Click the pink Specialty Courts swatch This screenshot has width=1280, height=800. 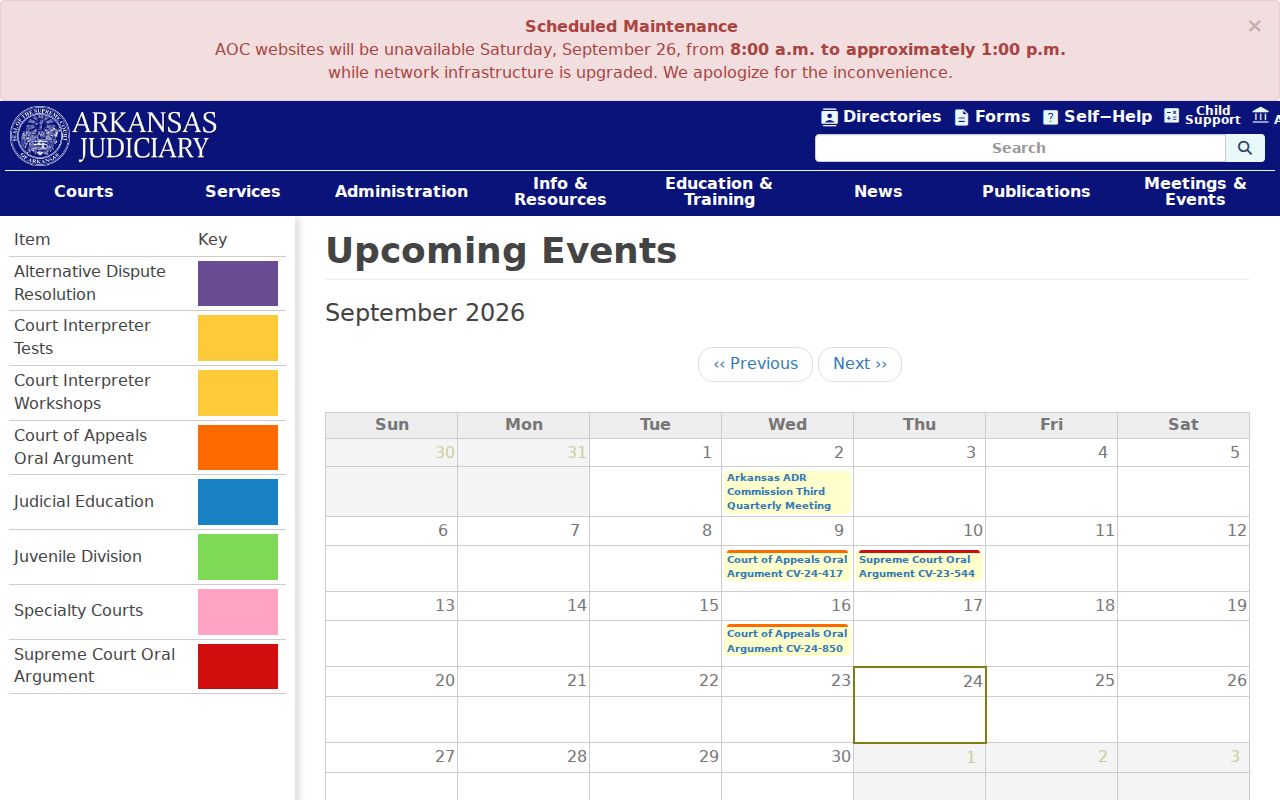[238, 612]
